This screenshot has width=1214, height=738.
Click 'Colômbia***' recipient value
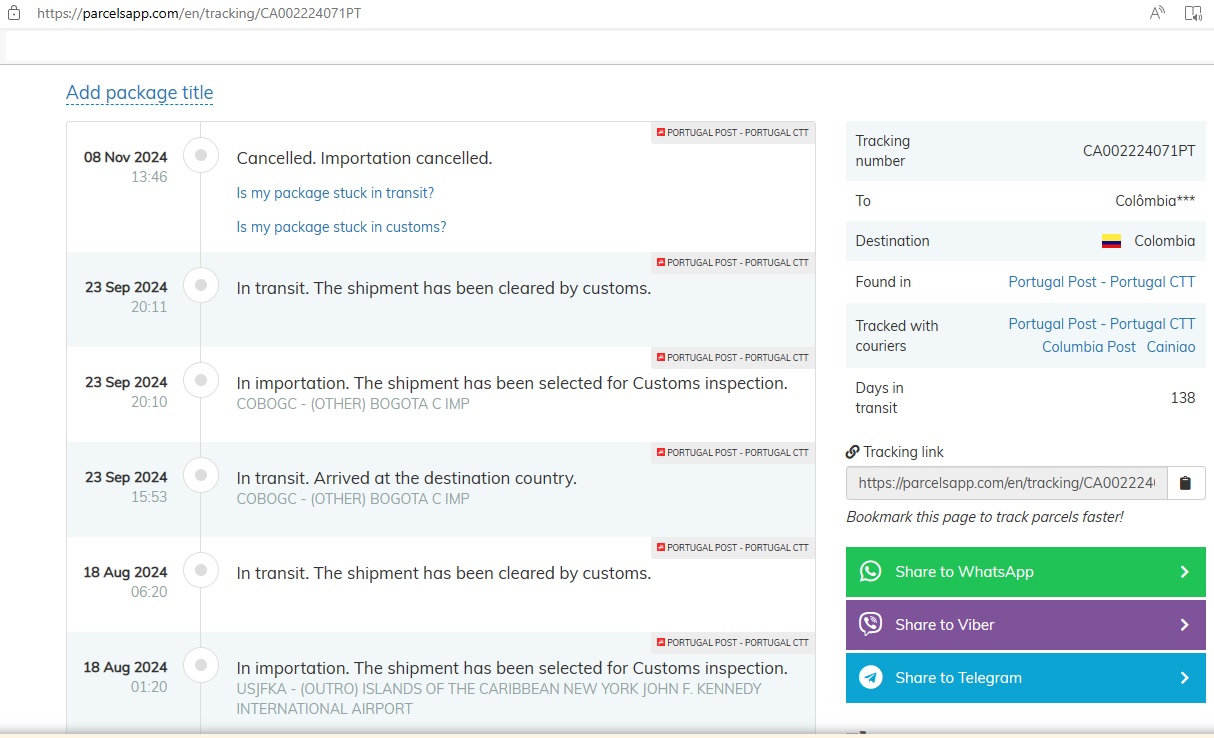point(1155,201)
